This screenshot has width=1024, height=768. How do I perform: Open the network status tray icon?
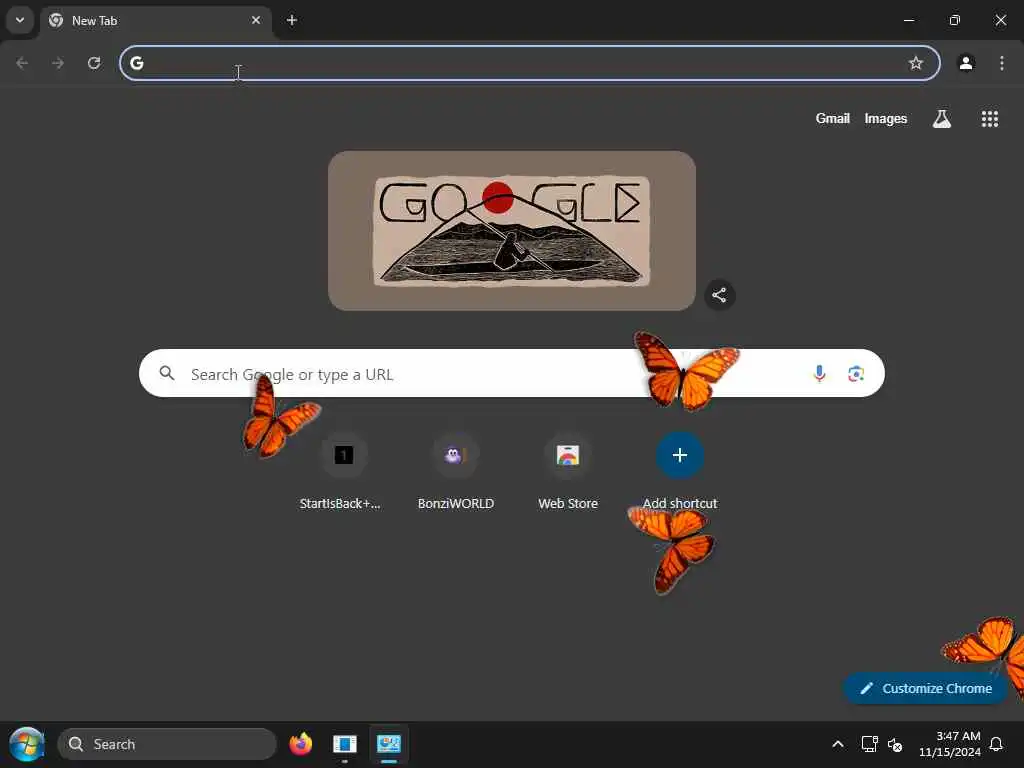pos(869,744)
